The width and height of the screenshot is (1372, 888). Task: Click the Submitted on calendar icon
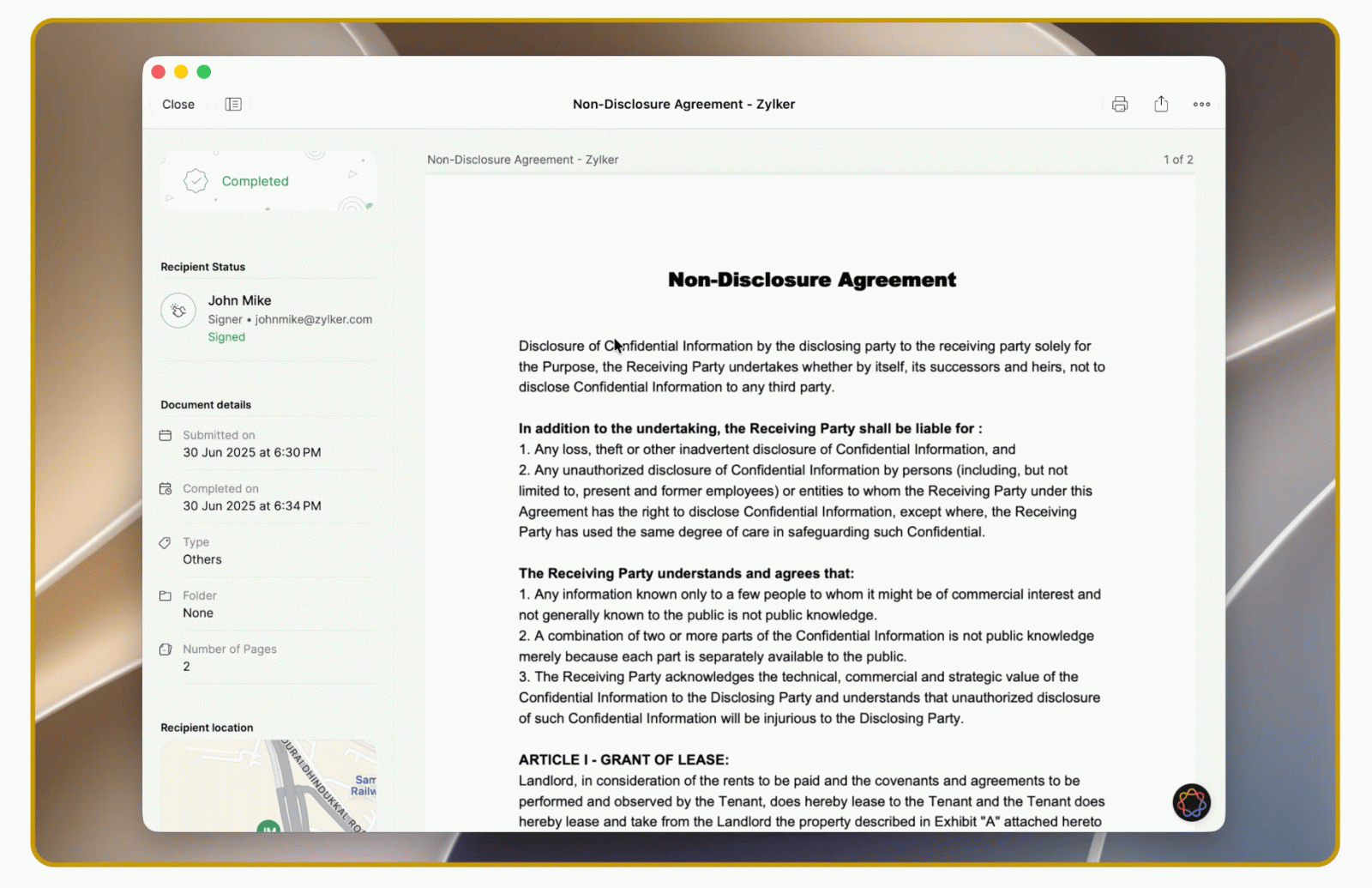165,435
